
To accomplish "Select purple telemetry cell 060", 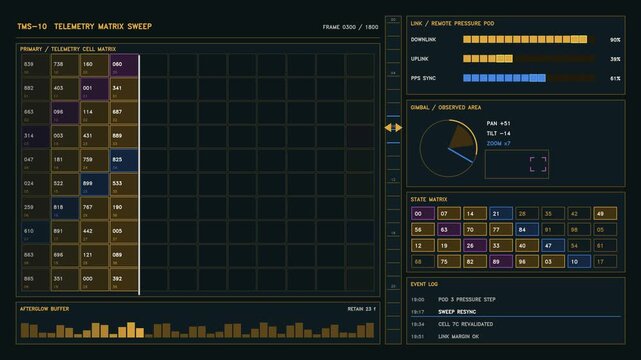I will [124, 65].
